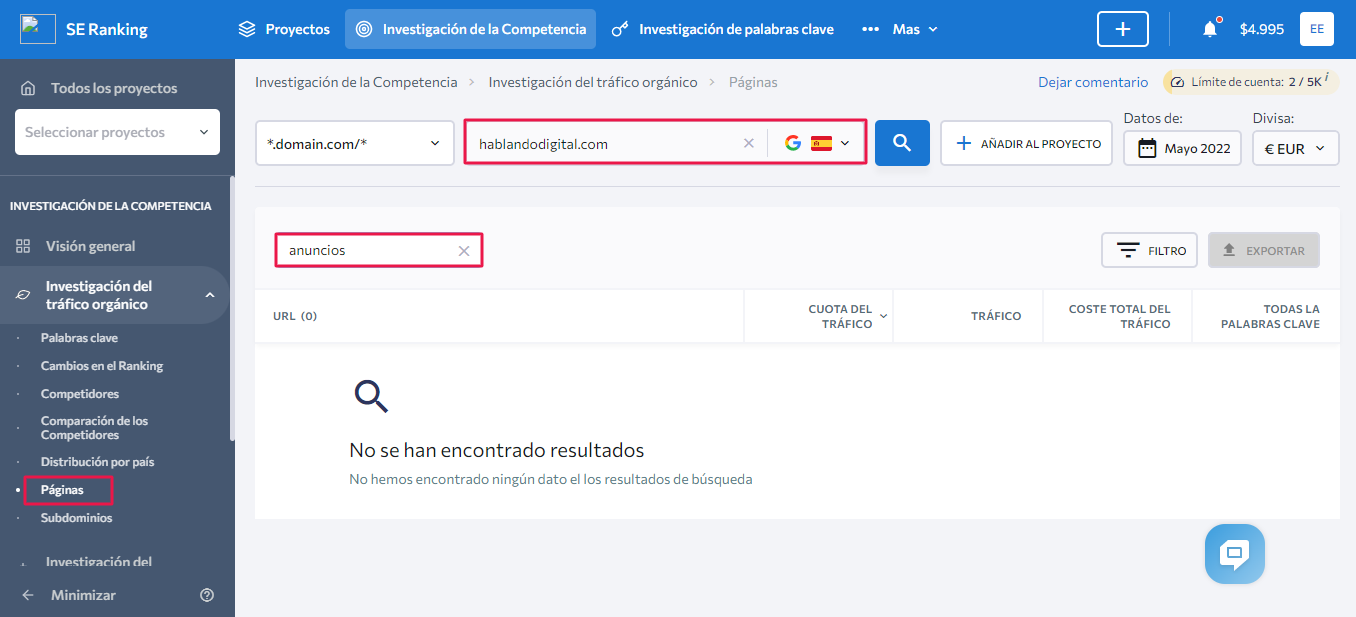Open the Proyectos menu
1356x617 pixels.
point(284,29)
